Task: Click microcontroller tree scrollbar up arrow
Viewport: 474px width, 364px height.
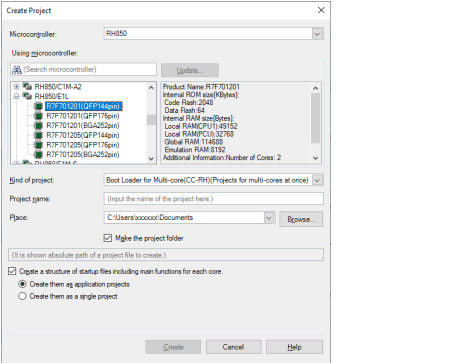Action: 151,88
